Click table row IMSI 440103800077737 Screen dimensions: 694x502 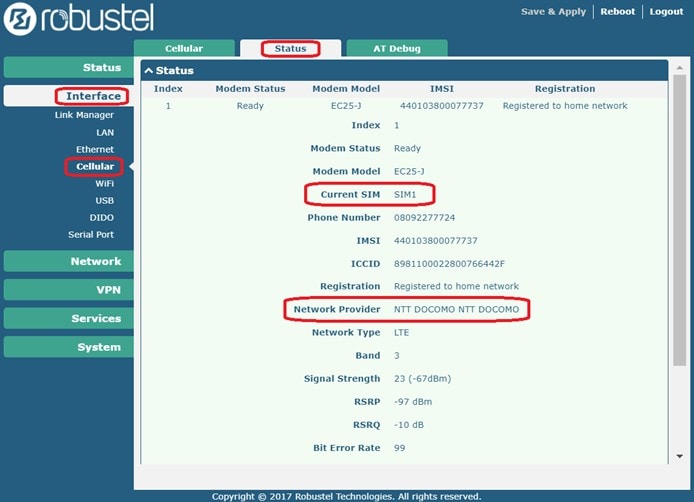pos(442,106)
